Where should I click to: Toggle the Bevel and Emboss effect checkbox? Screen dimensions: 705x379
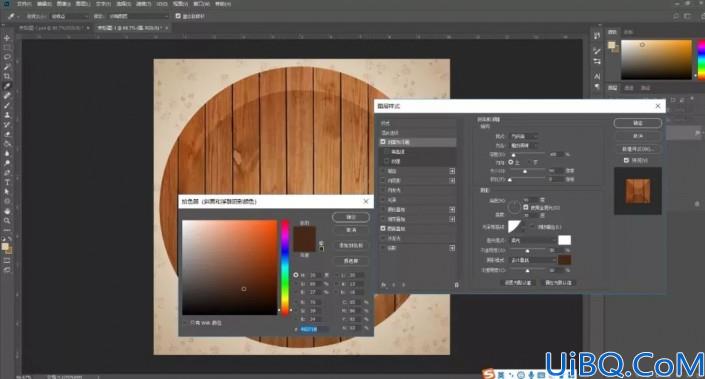point(383,142)
